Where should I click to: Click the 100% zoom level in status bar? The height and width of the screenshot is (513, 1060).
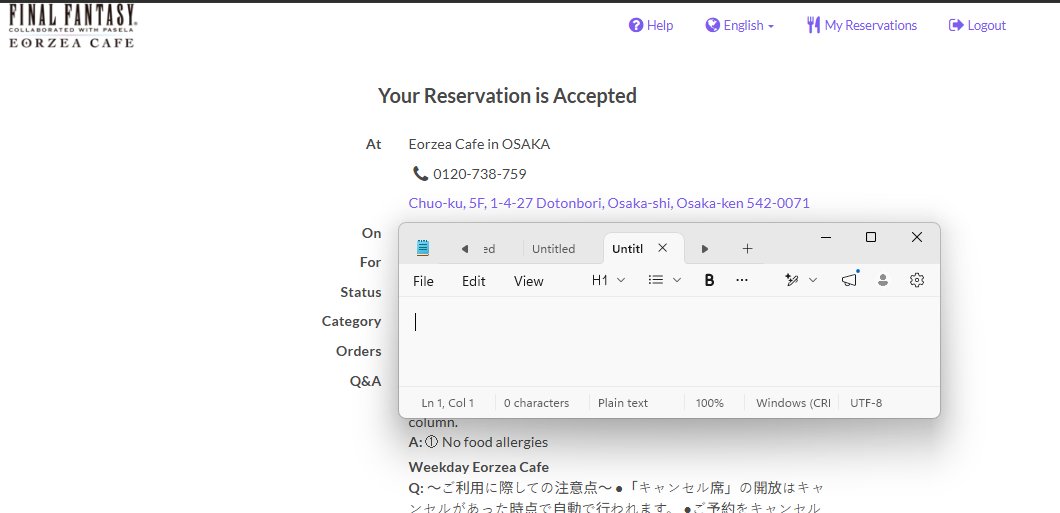click(709, 403)
